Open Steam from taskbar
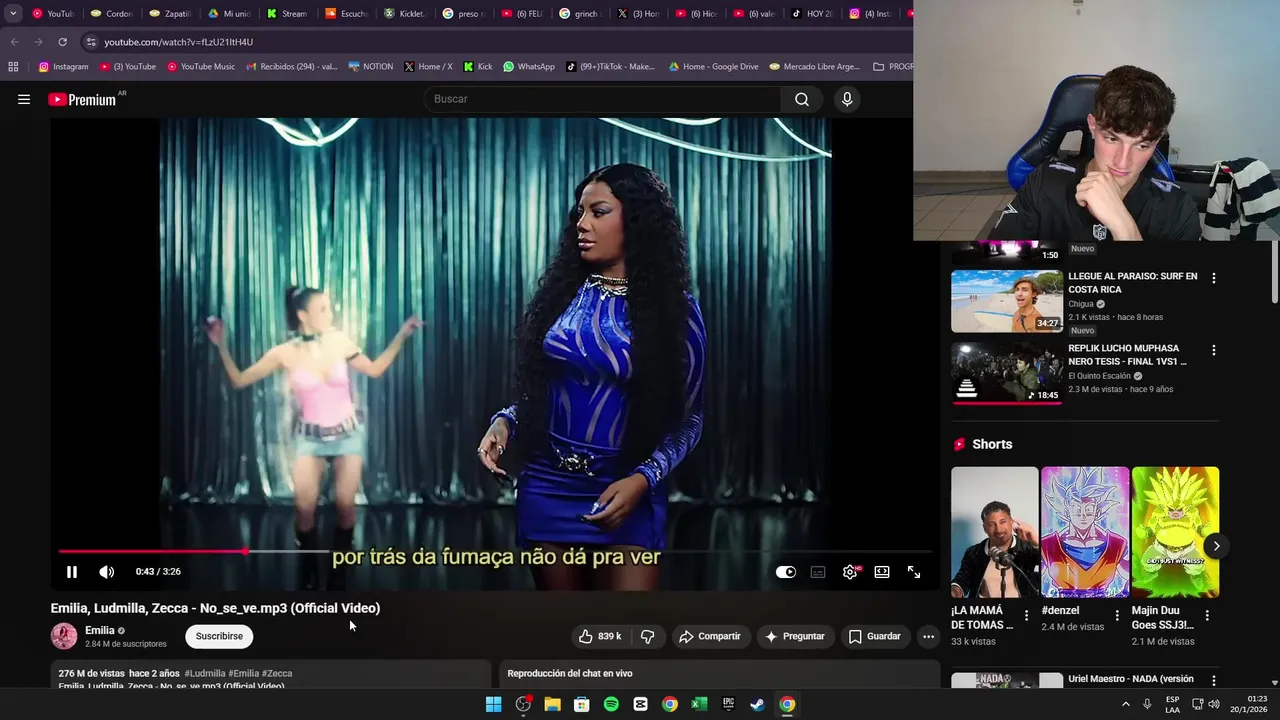This screenshot has width=1280, height=720. 758,704
